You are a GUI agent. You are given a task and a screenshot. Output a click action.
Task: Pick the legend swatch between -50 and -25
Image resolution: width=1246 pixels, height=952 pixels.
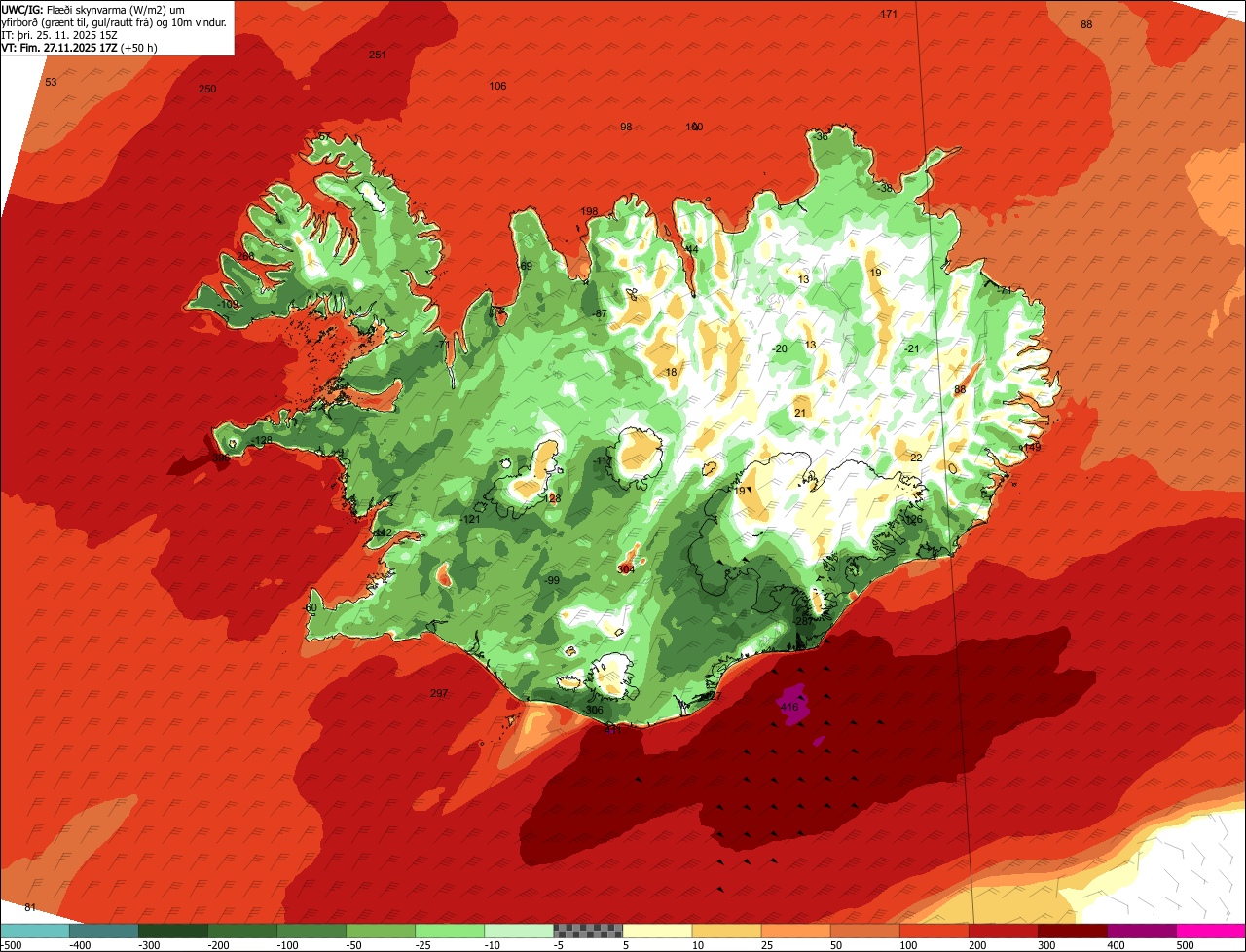[x=381, y=931]
